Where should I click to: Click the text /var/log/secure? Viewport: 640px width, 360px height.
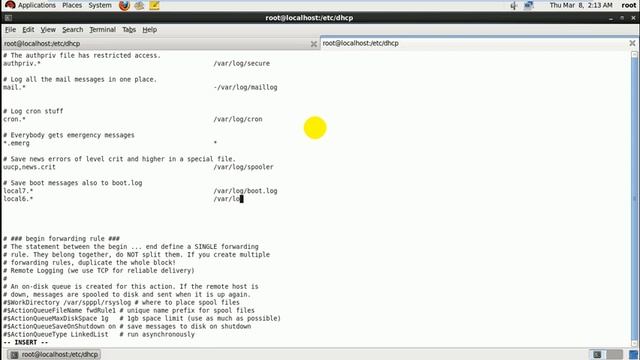pyautogui.click(x=242, y=63)
